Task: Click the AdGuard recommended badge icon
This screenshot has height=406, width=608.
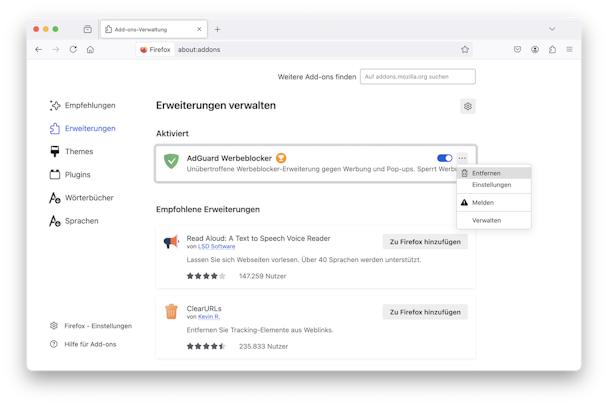Action: pos(281,158)
